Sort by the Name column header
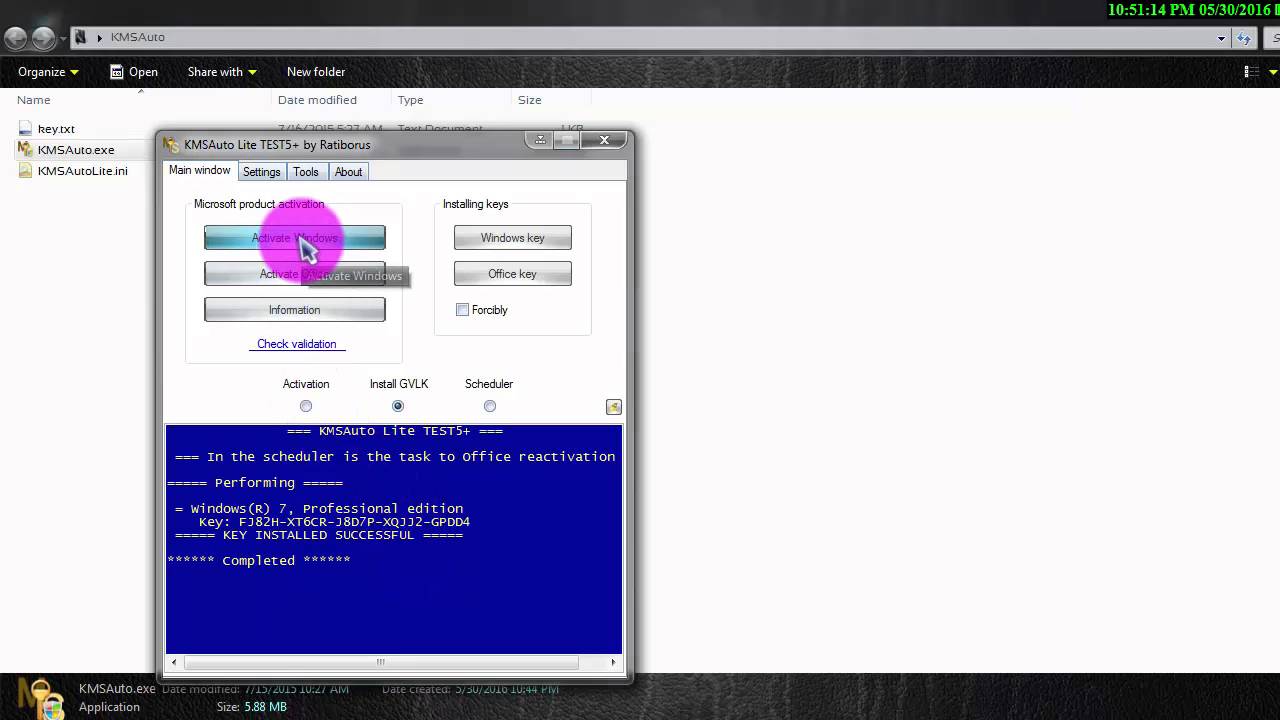This screenshot has width=1280, height=720. pos(34,100)
